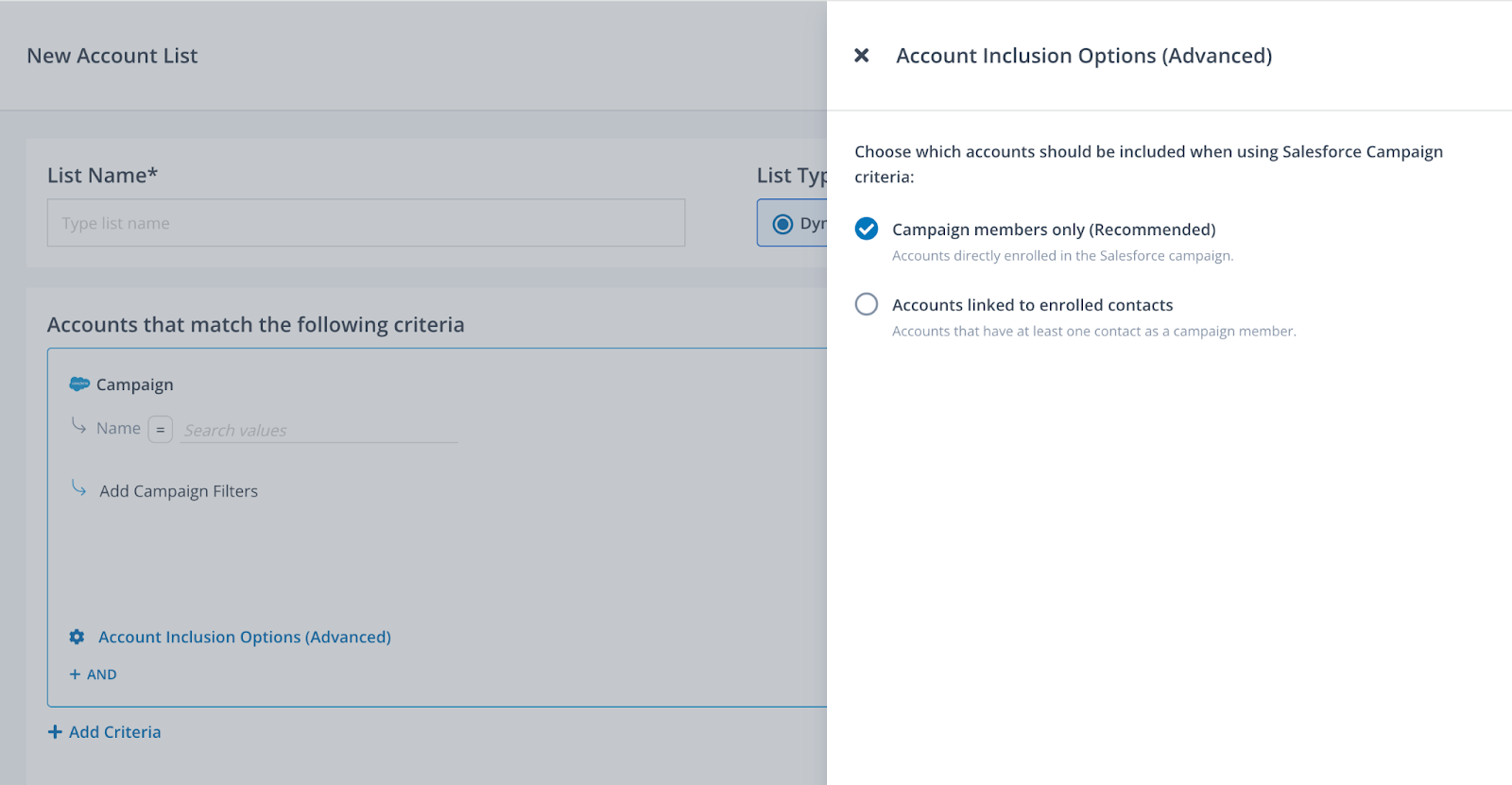
Task: Click the arrow icon beside Add Campaign Filters
Action: click(79, 488)
